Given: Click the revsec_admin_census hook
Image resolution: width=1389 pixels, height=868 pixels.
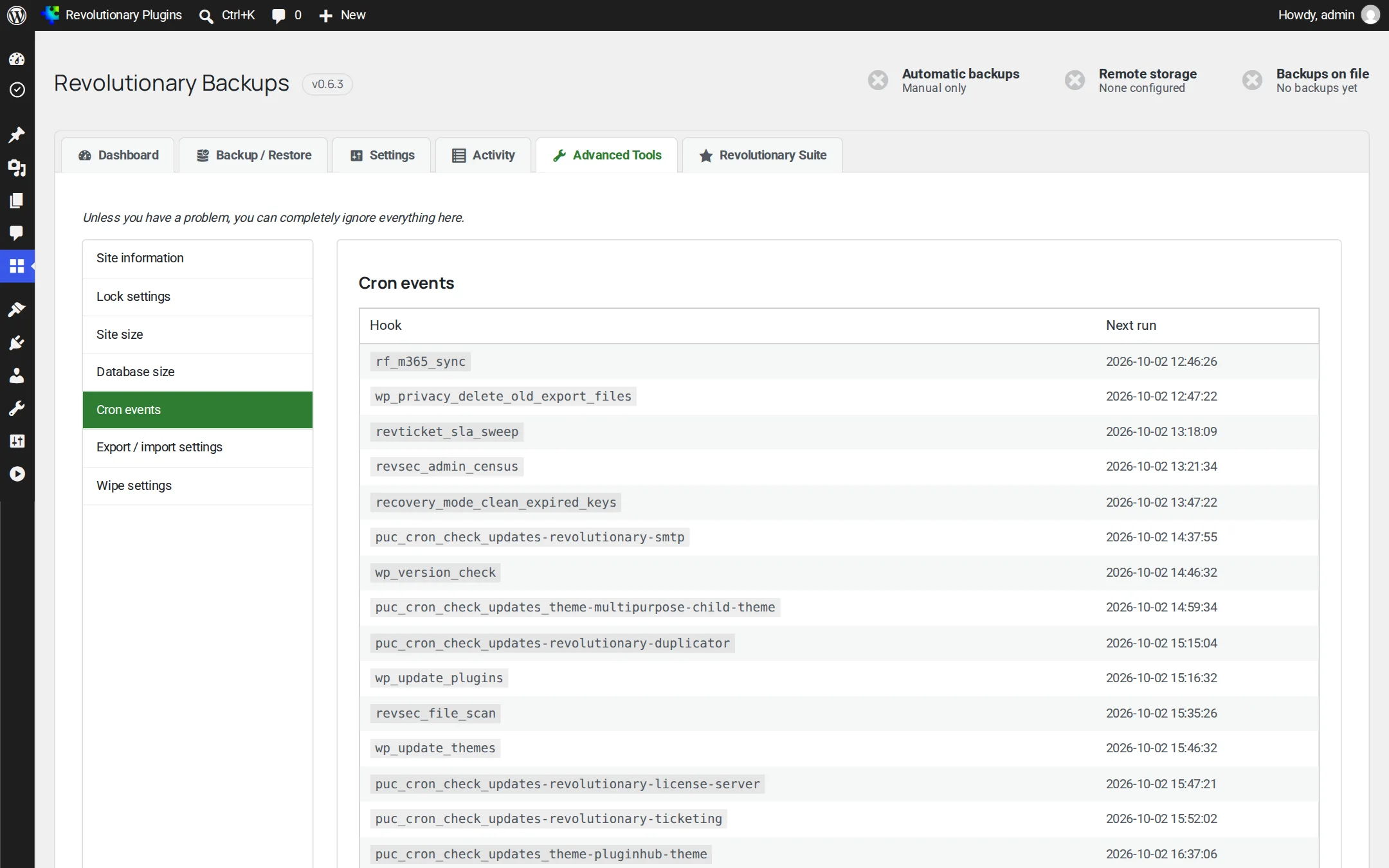Looking at the screenshot, I should coord(447,466).
